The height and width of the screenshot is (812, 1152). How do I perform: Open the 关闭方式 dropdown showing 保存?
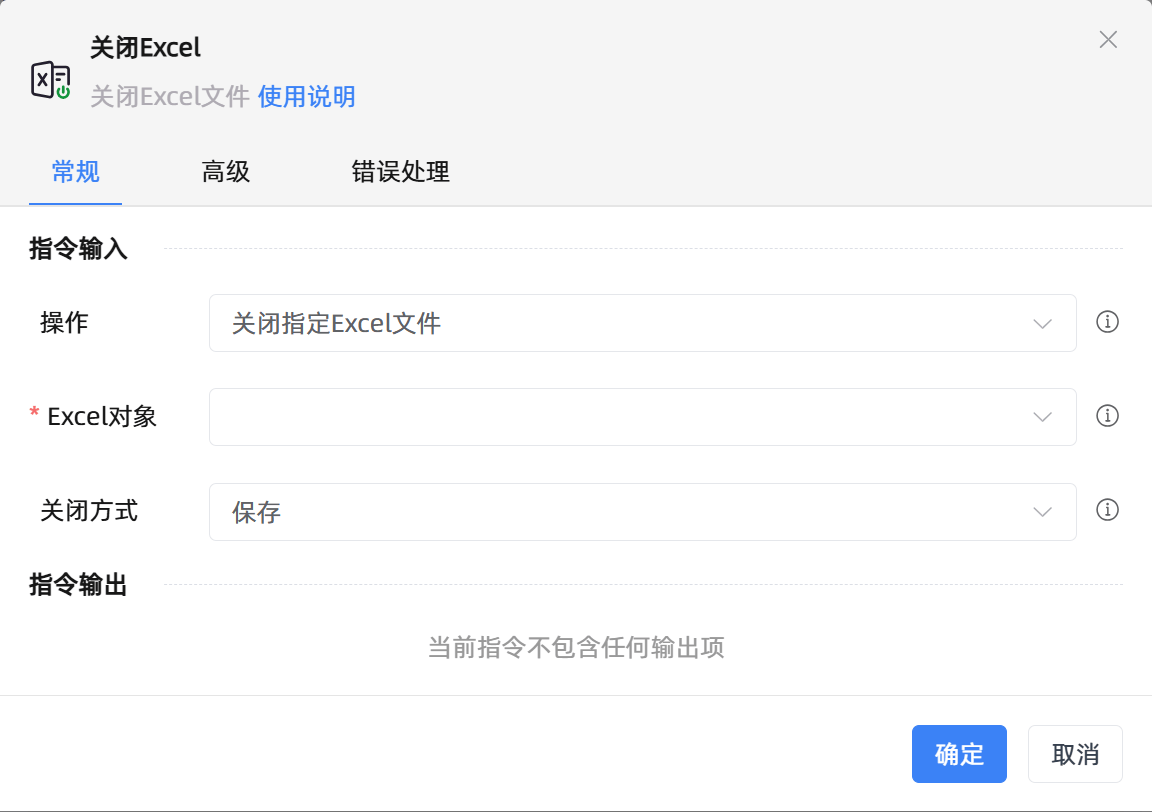click(x=640, y=511)
